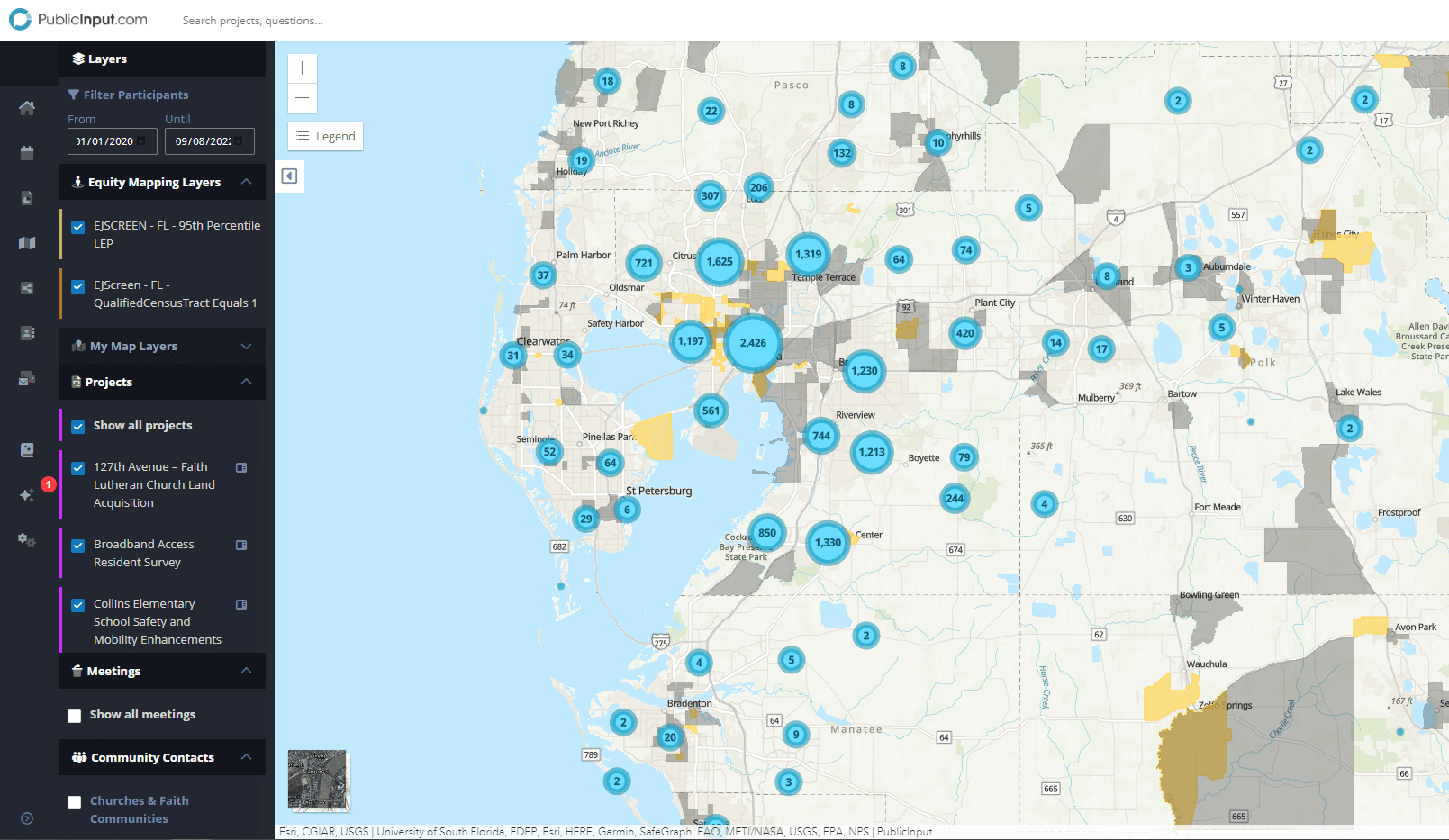Expand the My Map Layers section
Viewport: 1449px width, 840px height.
(246, 347)
